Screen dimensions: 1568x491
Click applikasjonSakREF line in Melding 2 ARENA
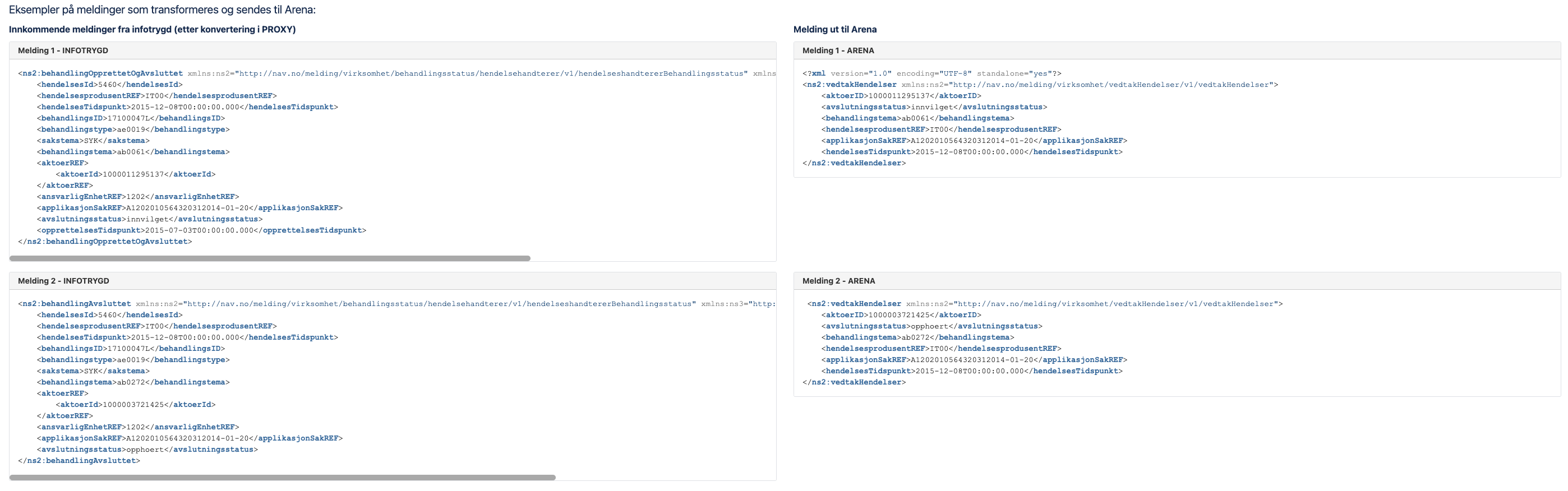tap(975, 360)
